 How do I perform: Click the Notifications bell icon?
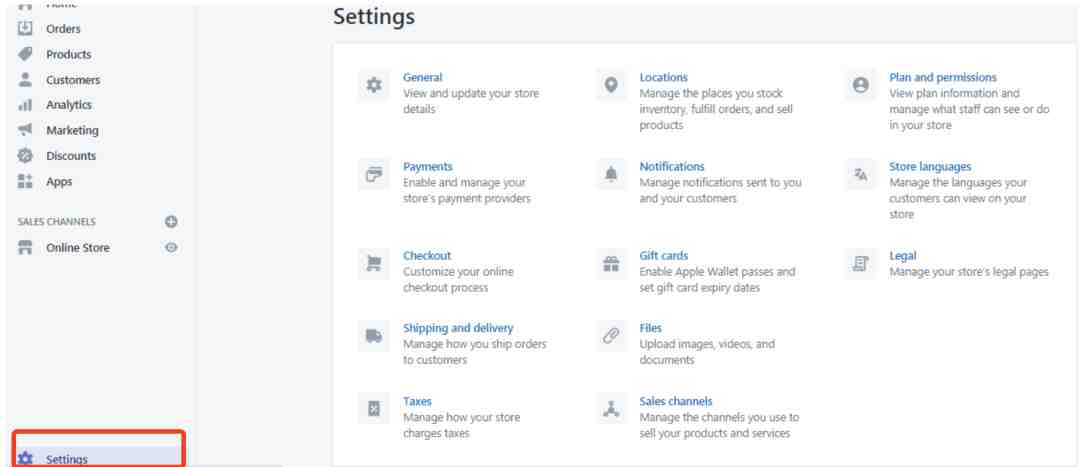611,175
